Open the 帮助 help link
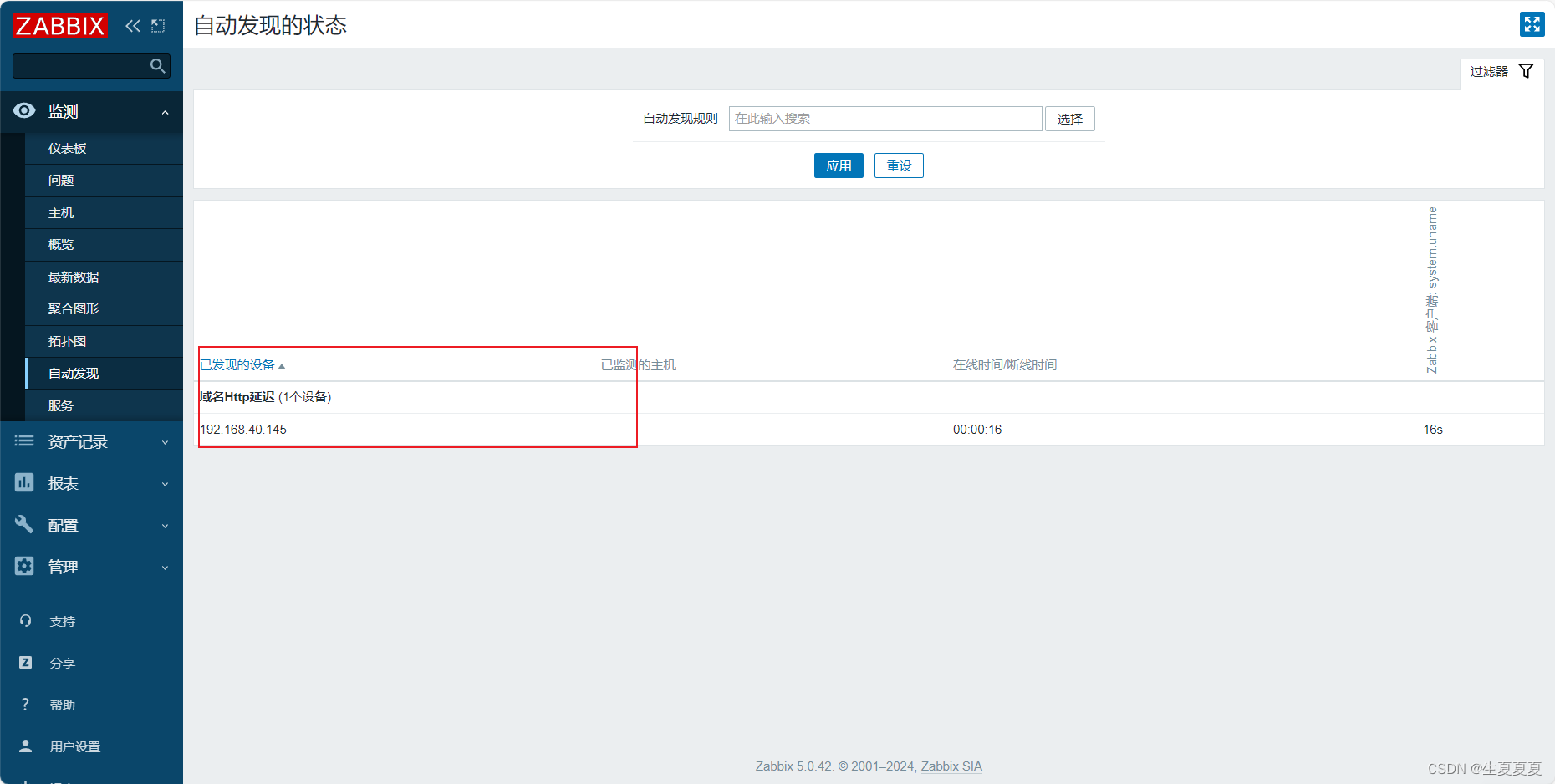 pos(63,705)
